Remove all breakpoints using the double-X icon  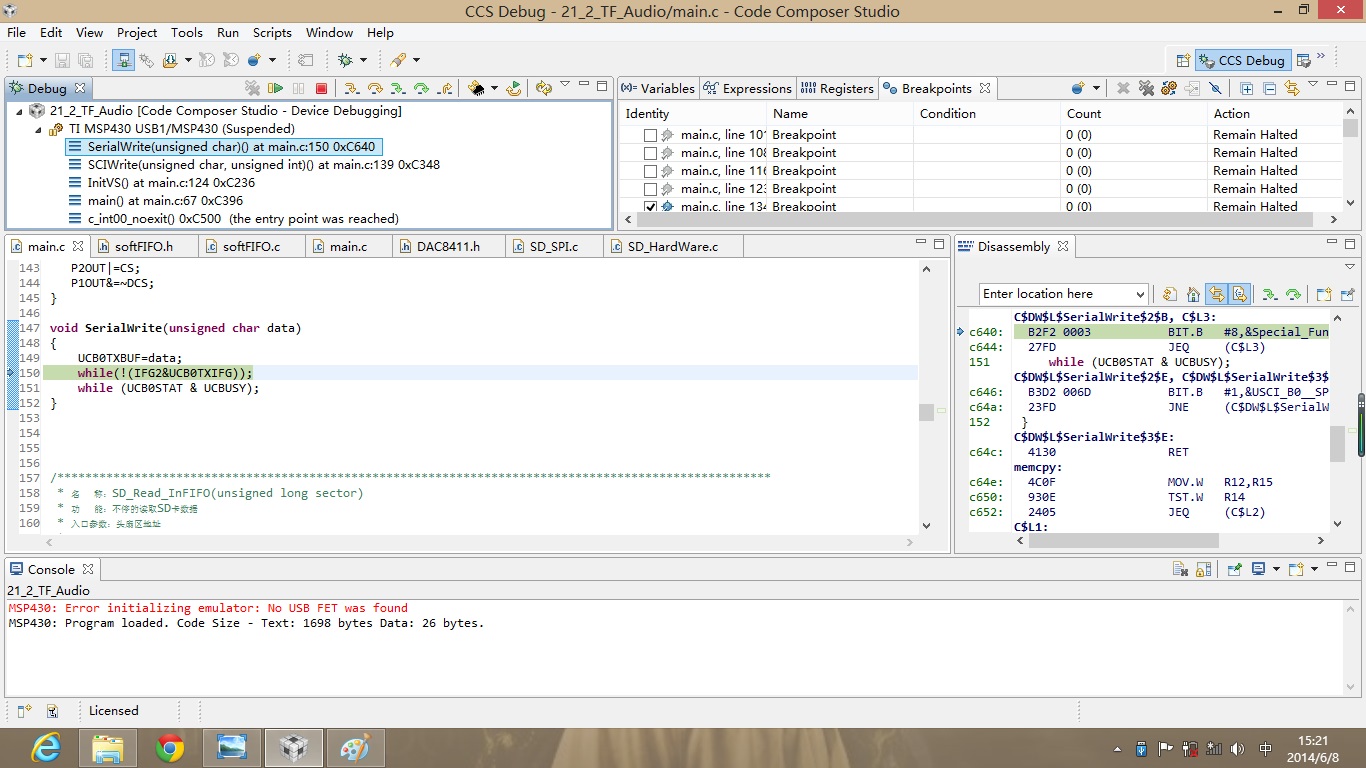[1146, 88]
